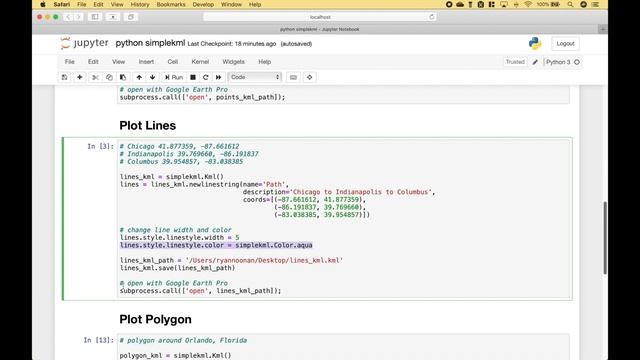
Task: Click the kernel idle circle indicator
Action: 577,62
